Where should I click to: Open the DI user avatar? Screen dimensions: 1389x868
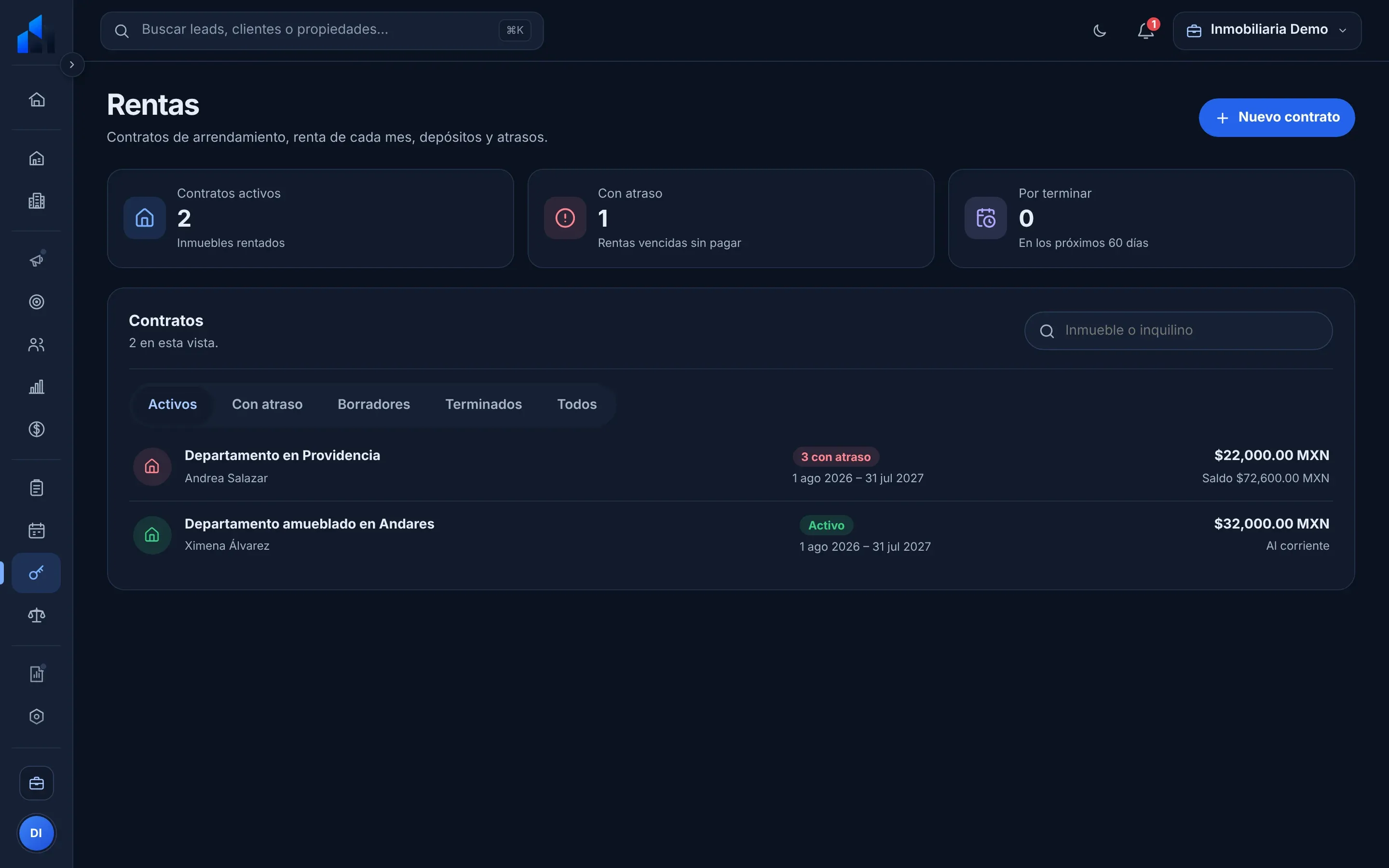[x=36, y=833]
